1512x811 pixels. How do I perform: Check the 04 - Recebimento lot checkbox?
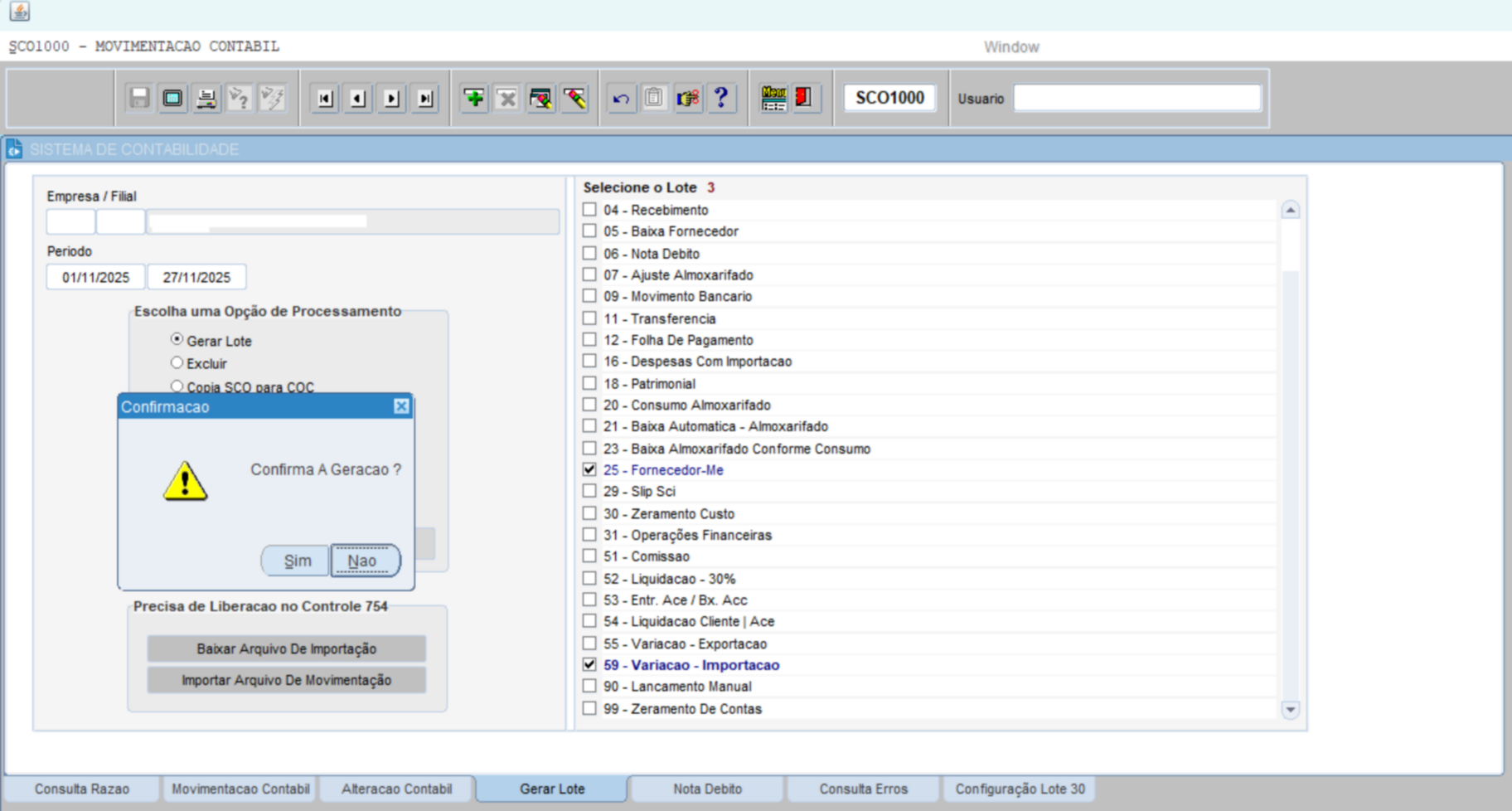point(589,210)
